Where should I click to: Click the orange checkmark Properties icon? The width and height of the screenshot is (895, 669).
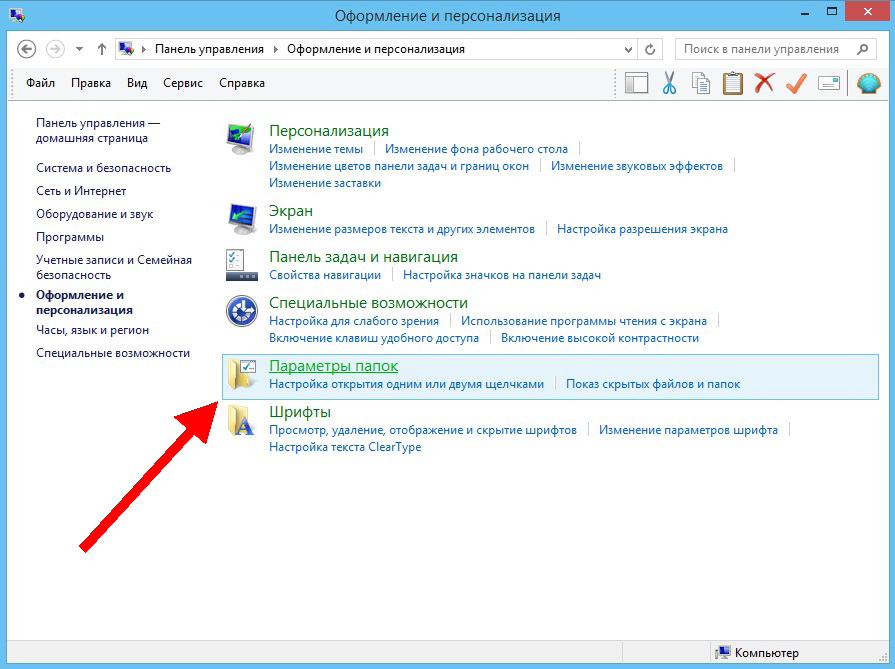click(x=796, y=84)
